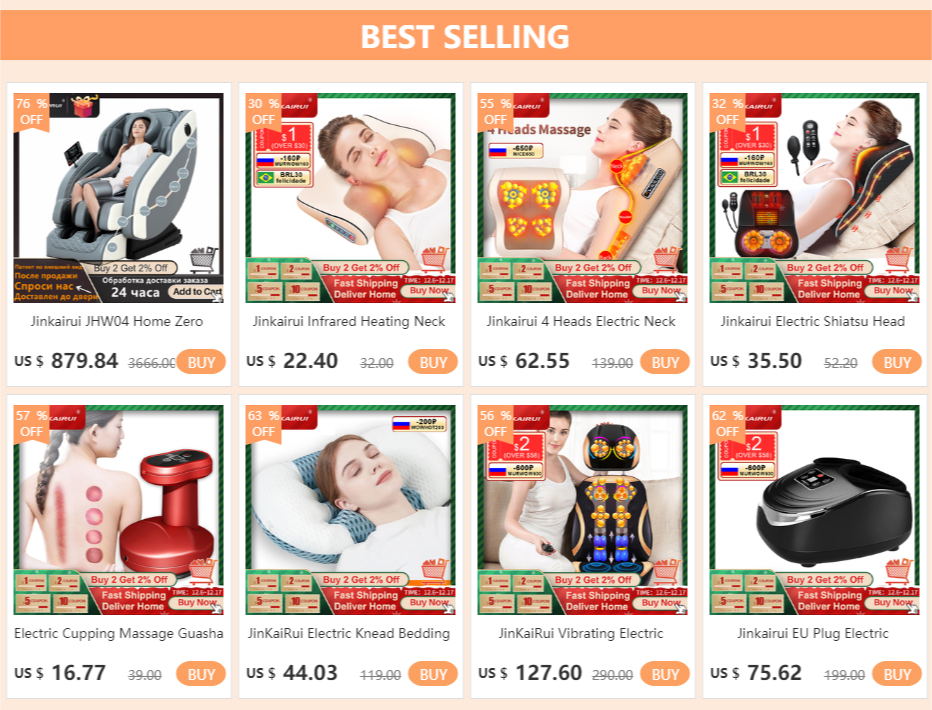Viewport: 932px width, 710px height.
Task: Click BUY beside the 75.62 foot massager
Action: coord(896,674)
